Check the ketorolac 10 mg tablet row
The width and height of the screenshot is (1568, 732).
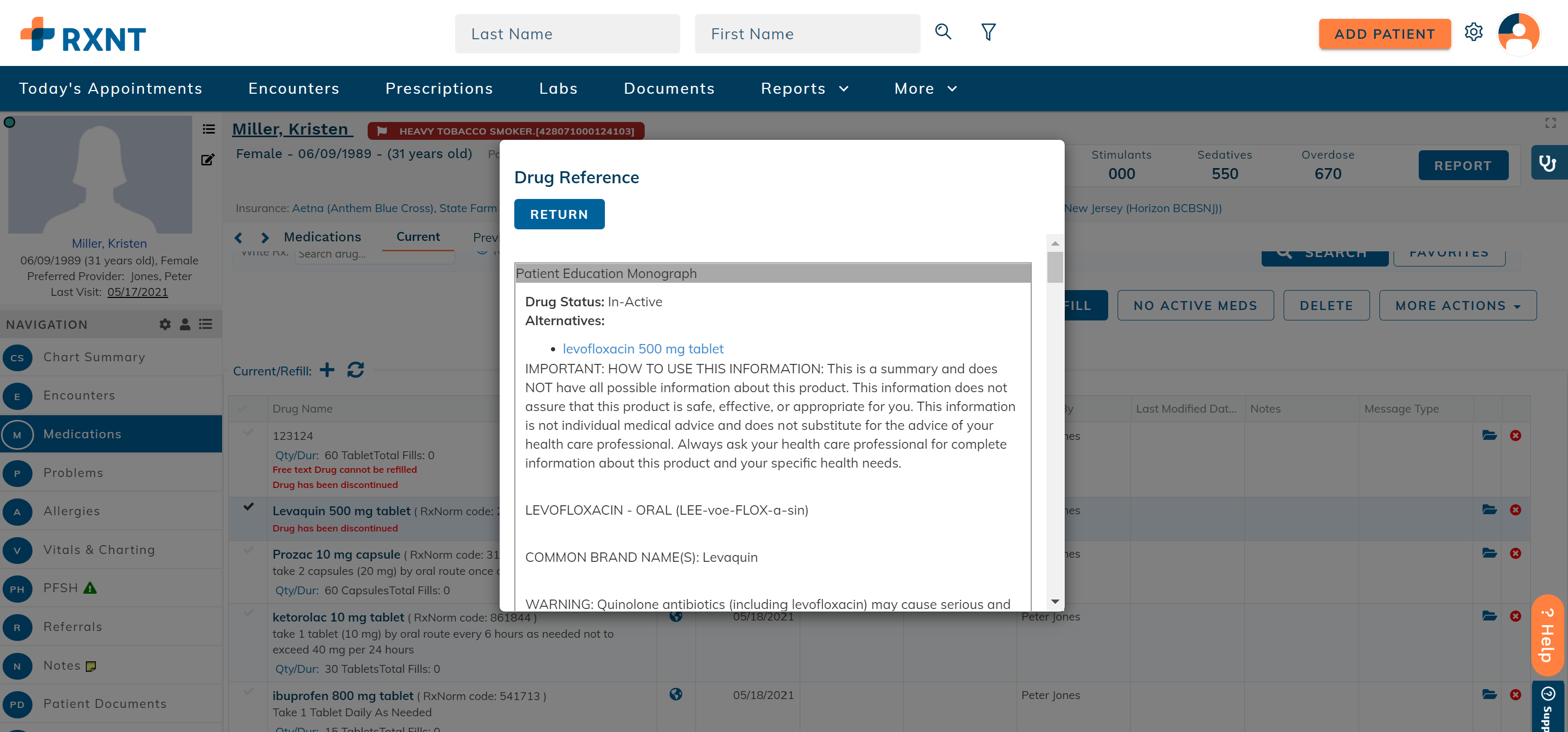(x=248, y=613)
